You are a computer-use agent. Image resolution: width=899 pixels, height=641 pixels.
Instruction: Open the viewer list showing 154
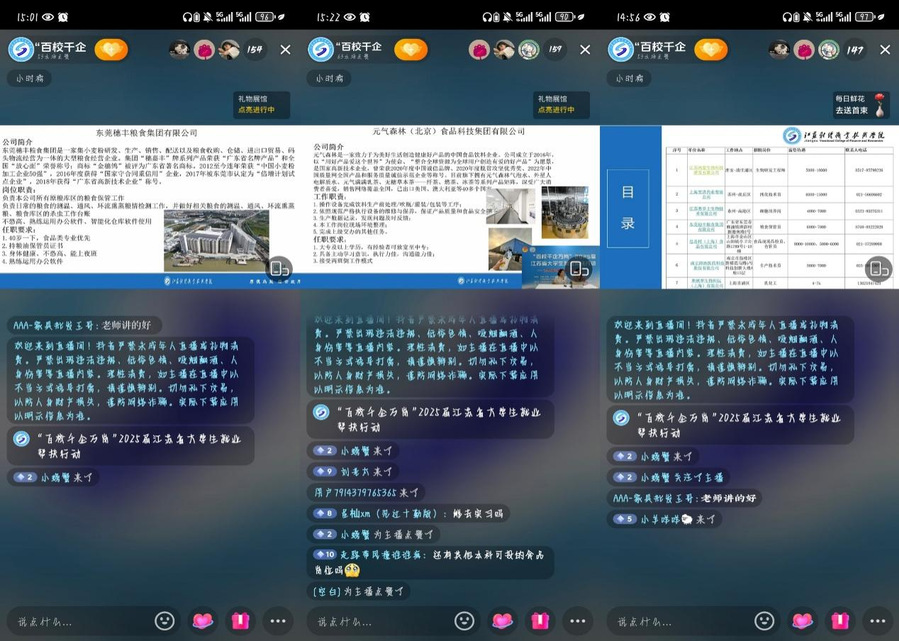coord(255,50)
